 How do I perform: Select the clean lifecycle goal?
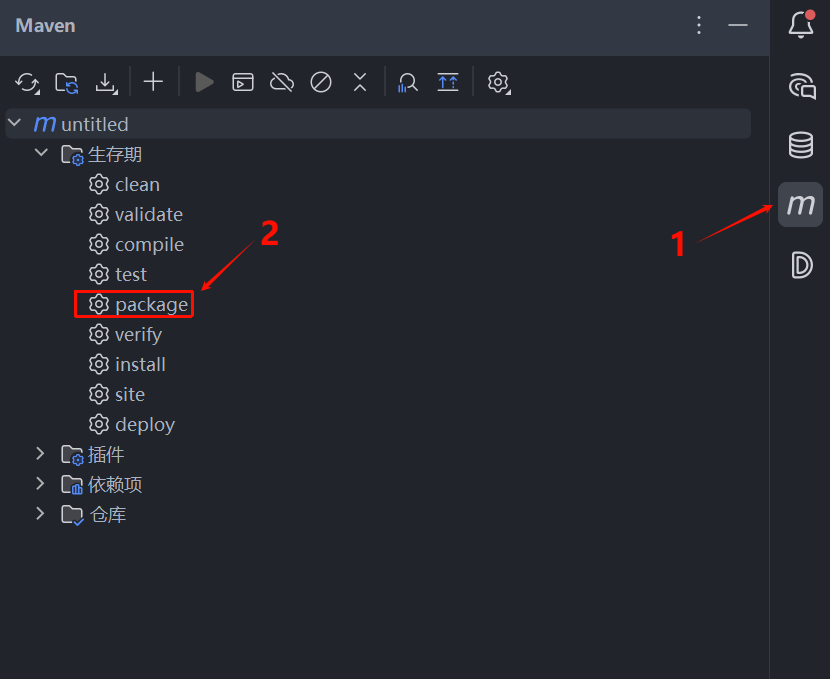pos(137,184)
